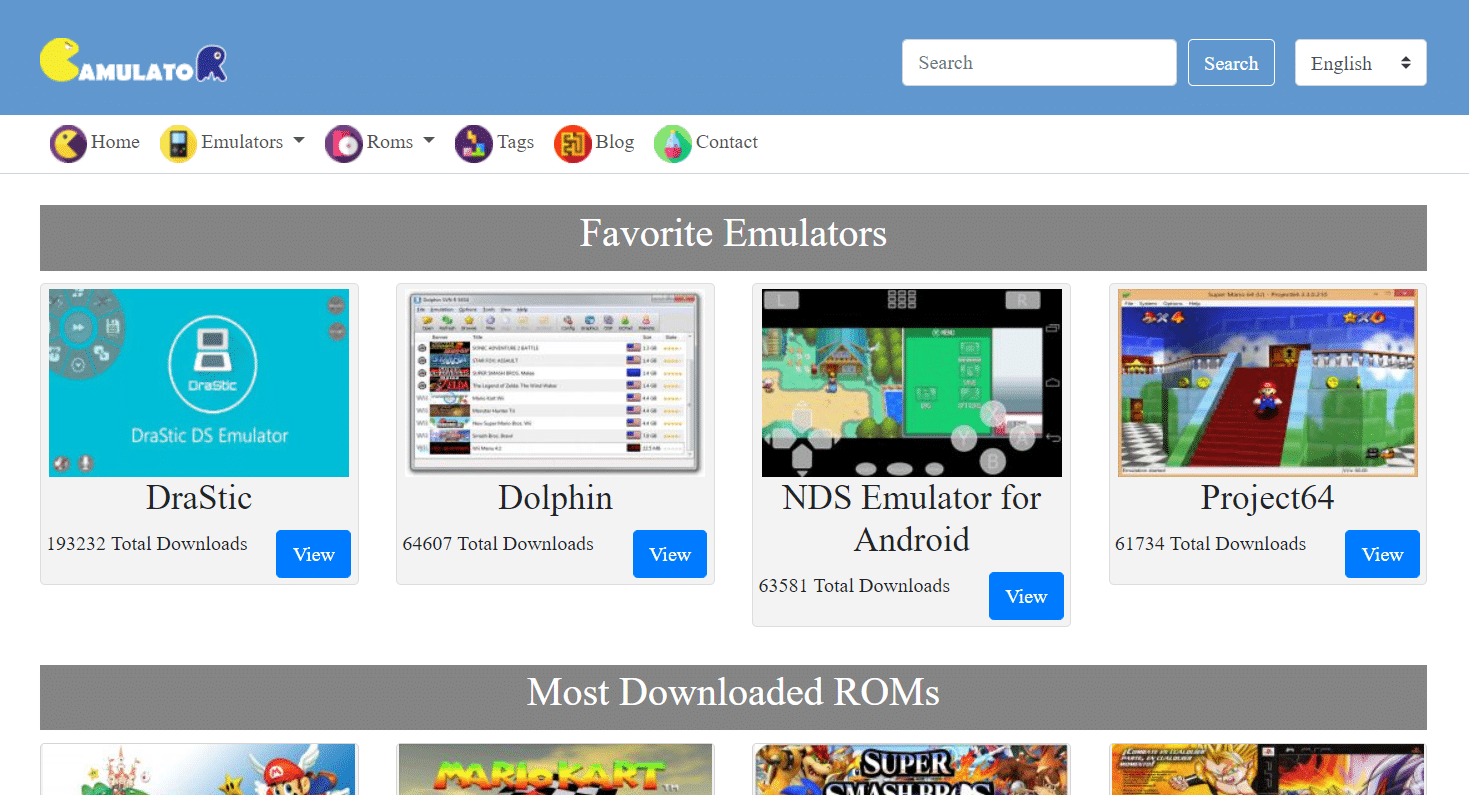
Task: Click the Search button
Action: pos(1231,63)
